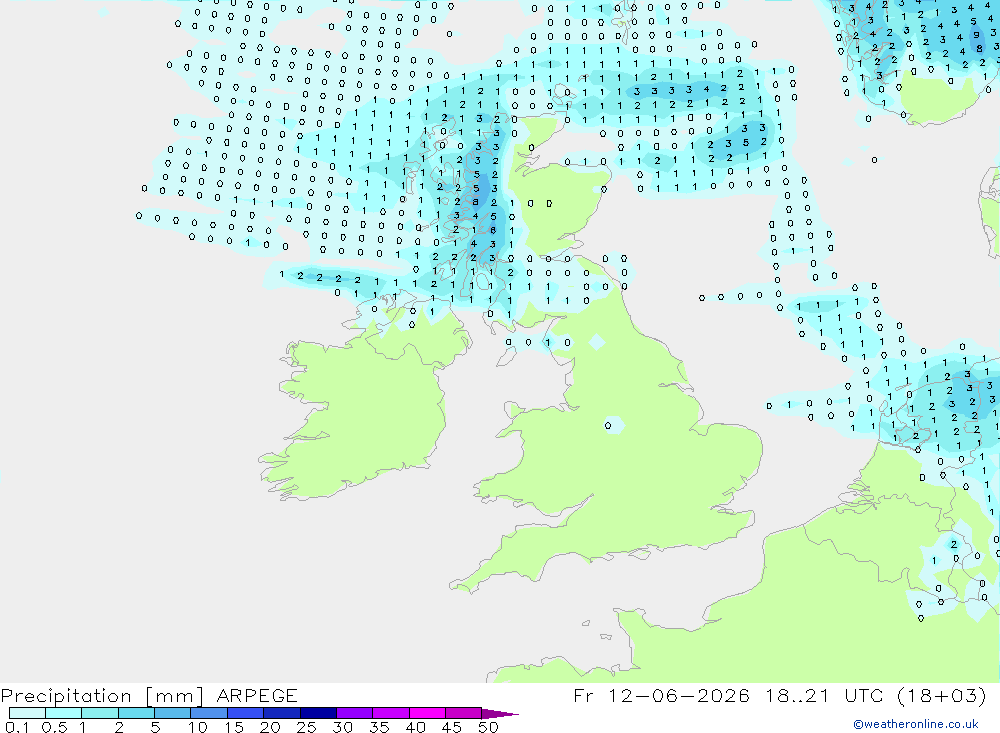This screenshot has height=733, width=1000.
Task: Click the '25' legend scale label
Action: pyautogui.click(x=306, y=727)
